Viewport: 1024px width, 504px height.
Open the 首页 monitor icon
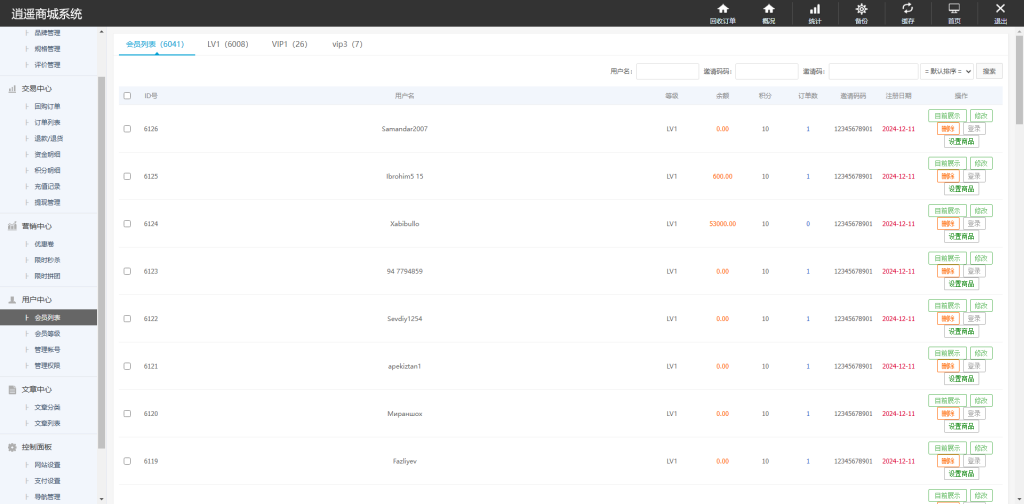pos(954,9)
